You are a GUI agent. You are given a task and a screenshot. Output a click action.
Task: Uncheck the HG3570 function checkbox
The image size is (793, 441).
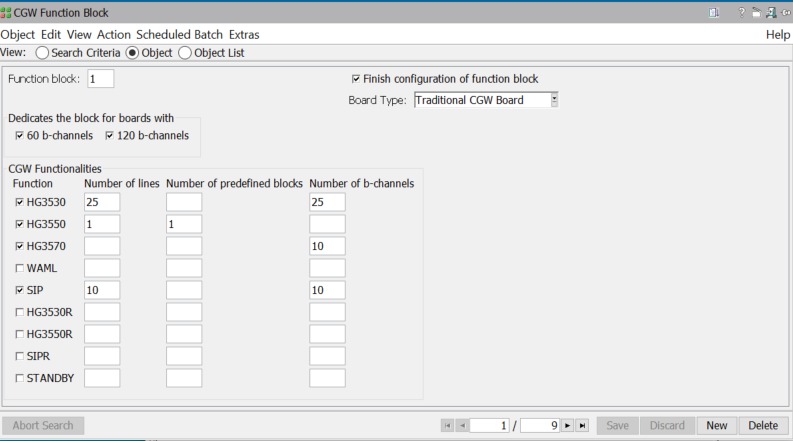pos(20,246)
